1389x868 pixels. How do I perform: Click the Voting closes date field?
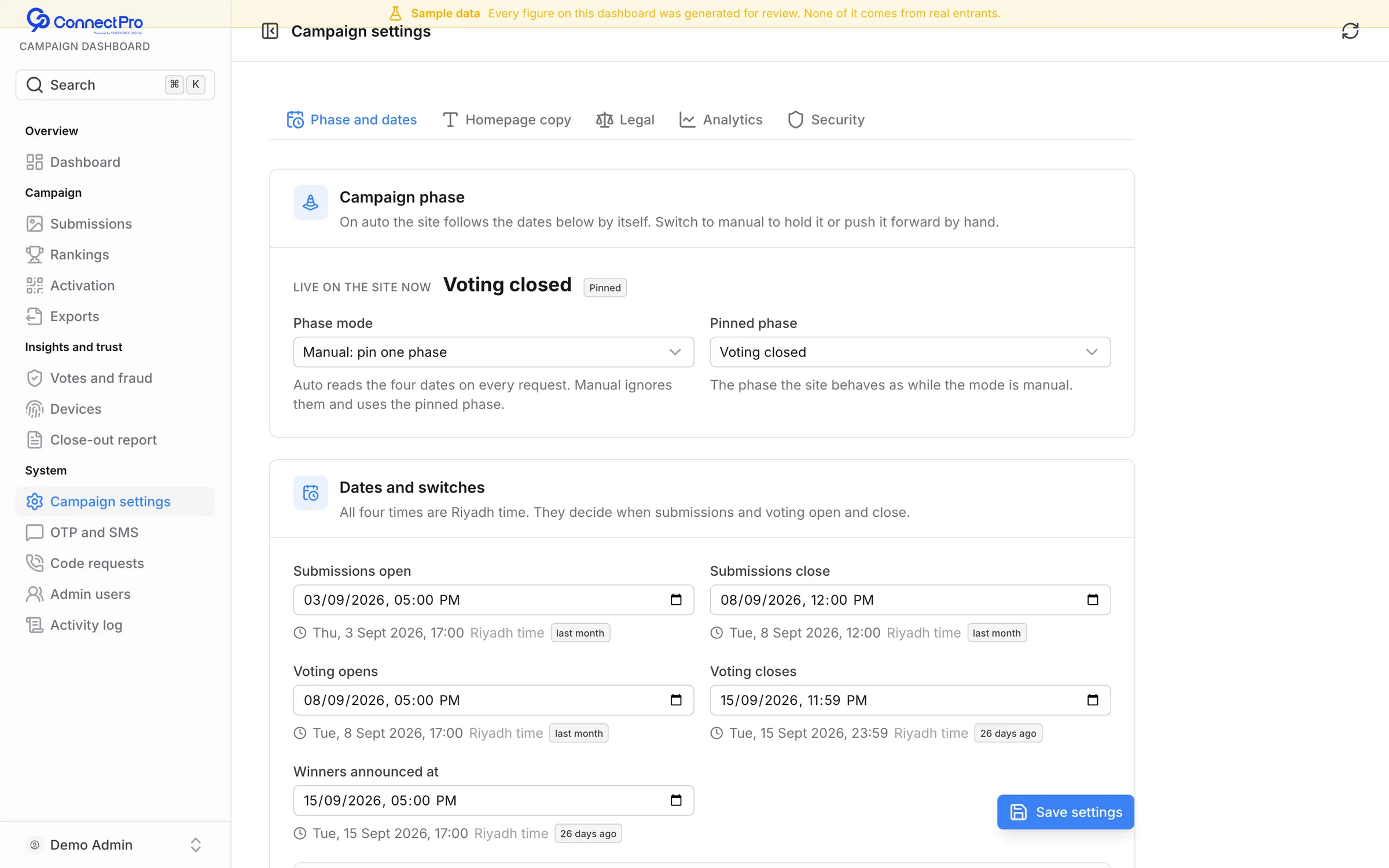(910, 700)
